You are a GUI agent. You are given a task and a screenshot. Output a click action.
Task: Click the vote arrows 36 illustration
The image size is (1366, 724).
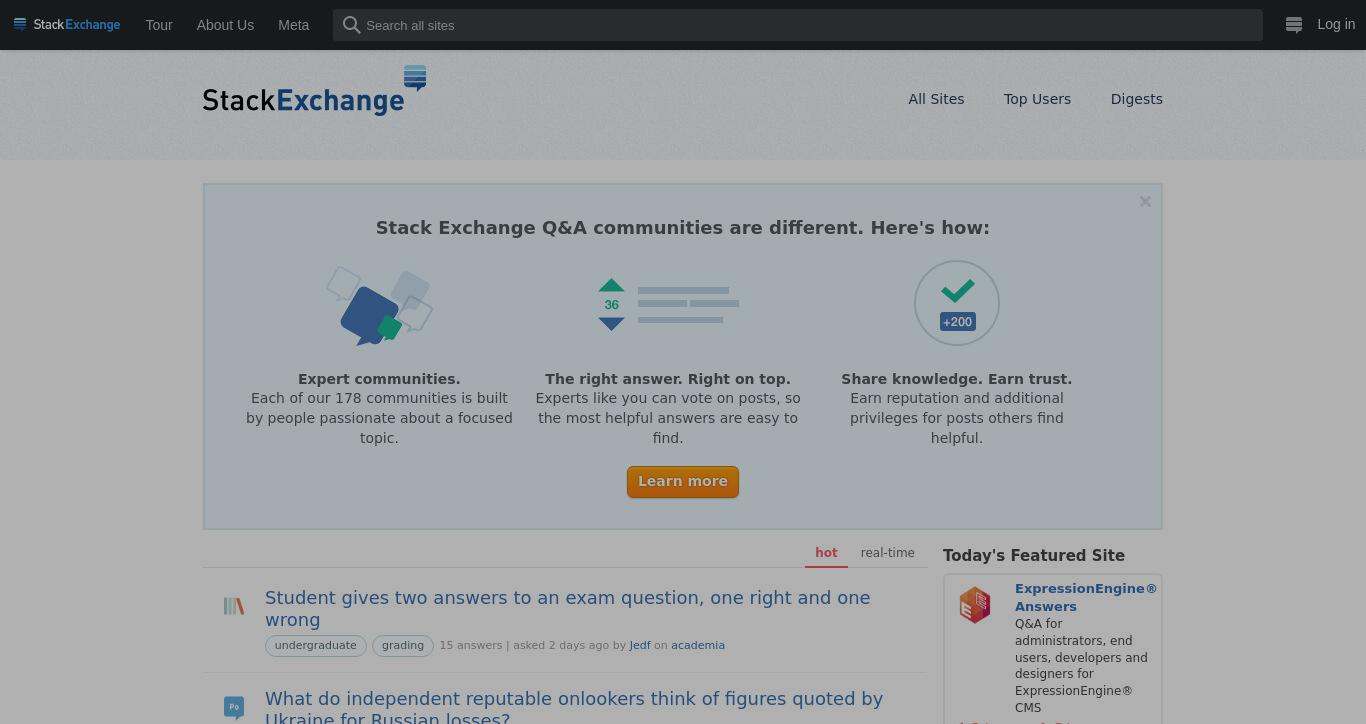click(x=668, y=304)
